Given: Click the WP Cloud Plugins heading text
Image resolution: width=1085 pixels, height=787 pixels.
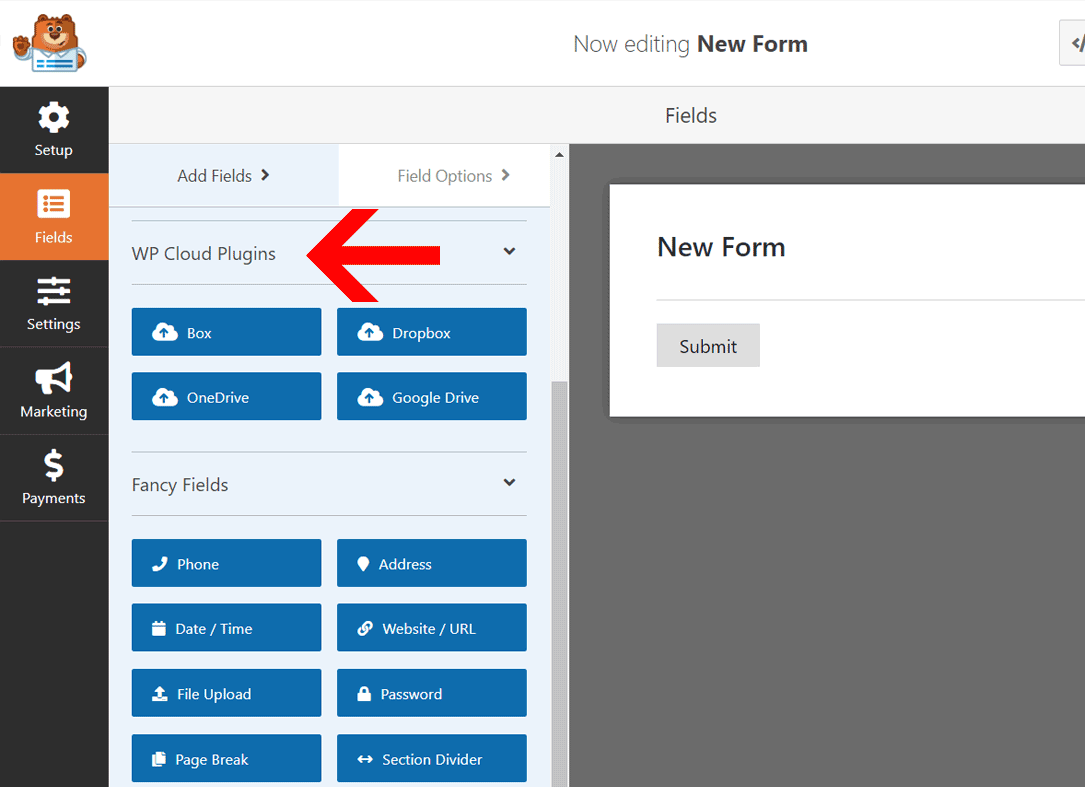Looking at the screenshot, I should pos(203,254).
